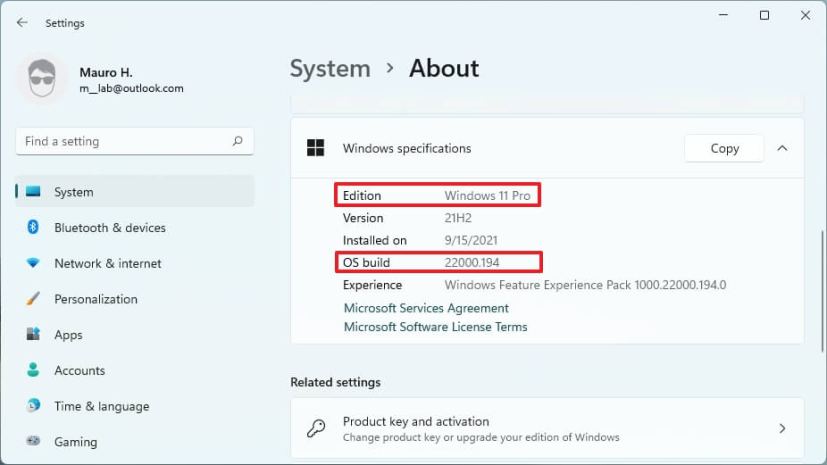Open Gaming settings category
The width and height of the screenshot is (827, 465).
pyautogui.click(x=134, y=442)
